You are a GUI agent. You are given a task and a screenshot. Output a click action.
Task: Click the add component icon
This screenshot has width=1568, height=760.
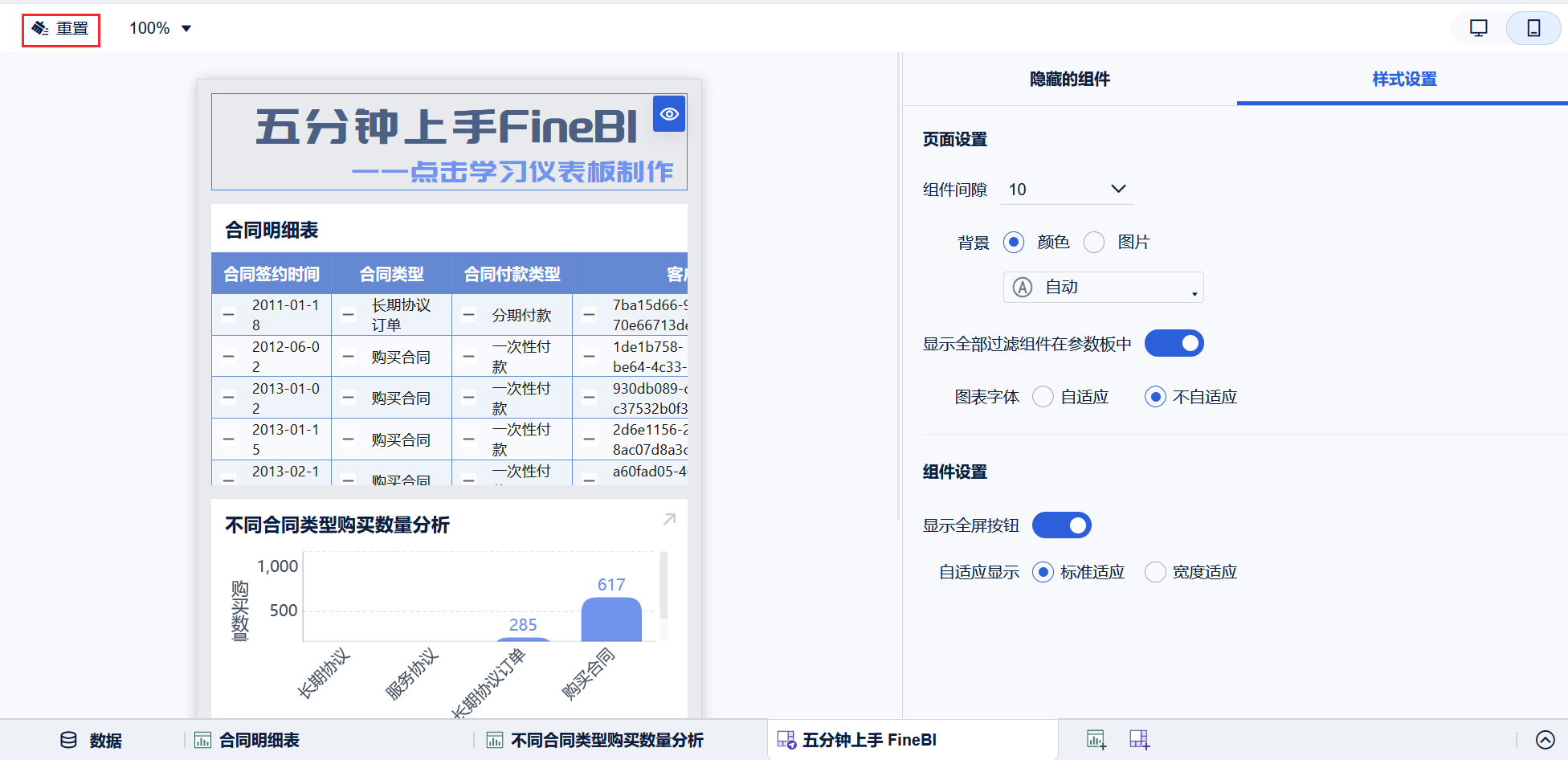coord(1096,740)
